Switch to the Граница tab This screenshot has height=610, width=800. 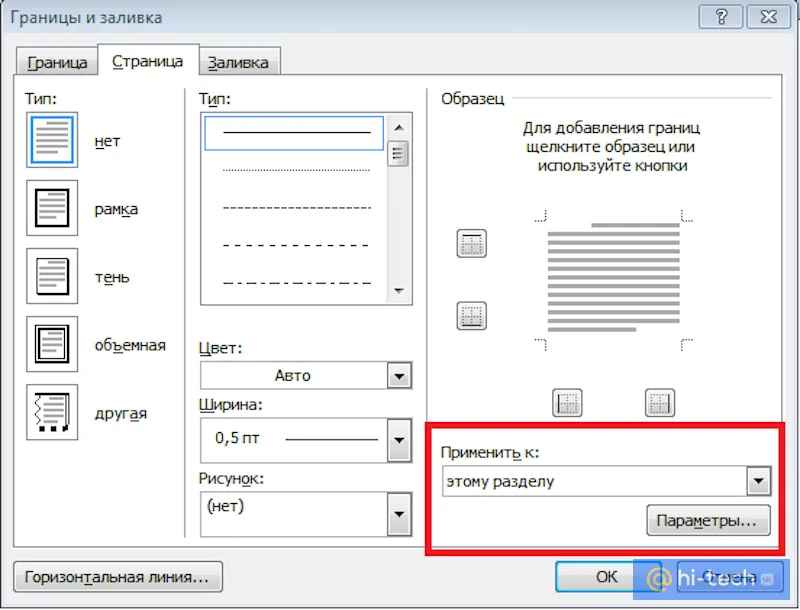point(57,62)
